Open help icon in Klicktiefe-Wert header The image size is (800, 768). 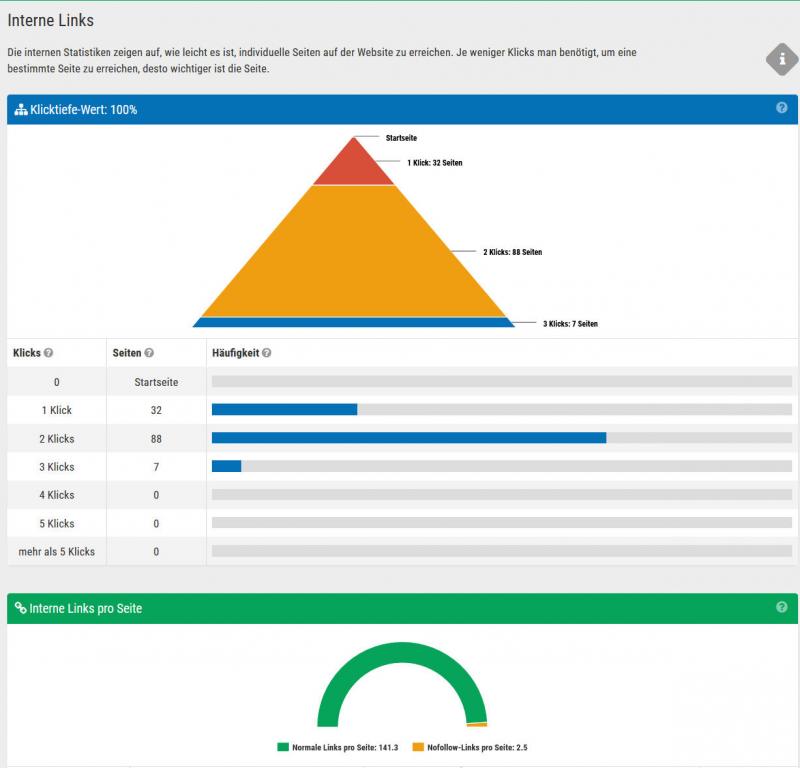(782, 108)
